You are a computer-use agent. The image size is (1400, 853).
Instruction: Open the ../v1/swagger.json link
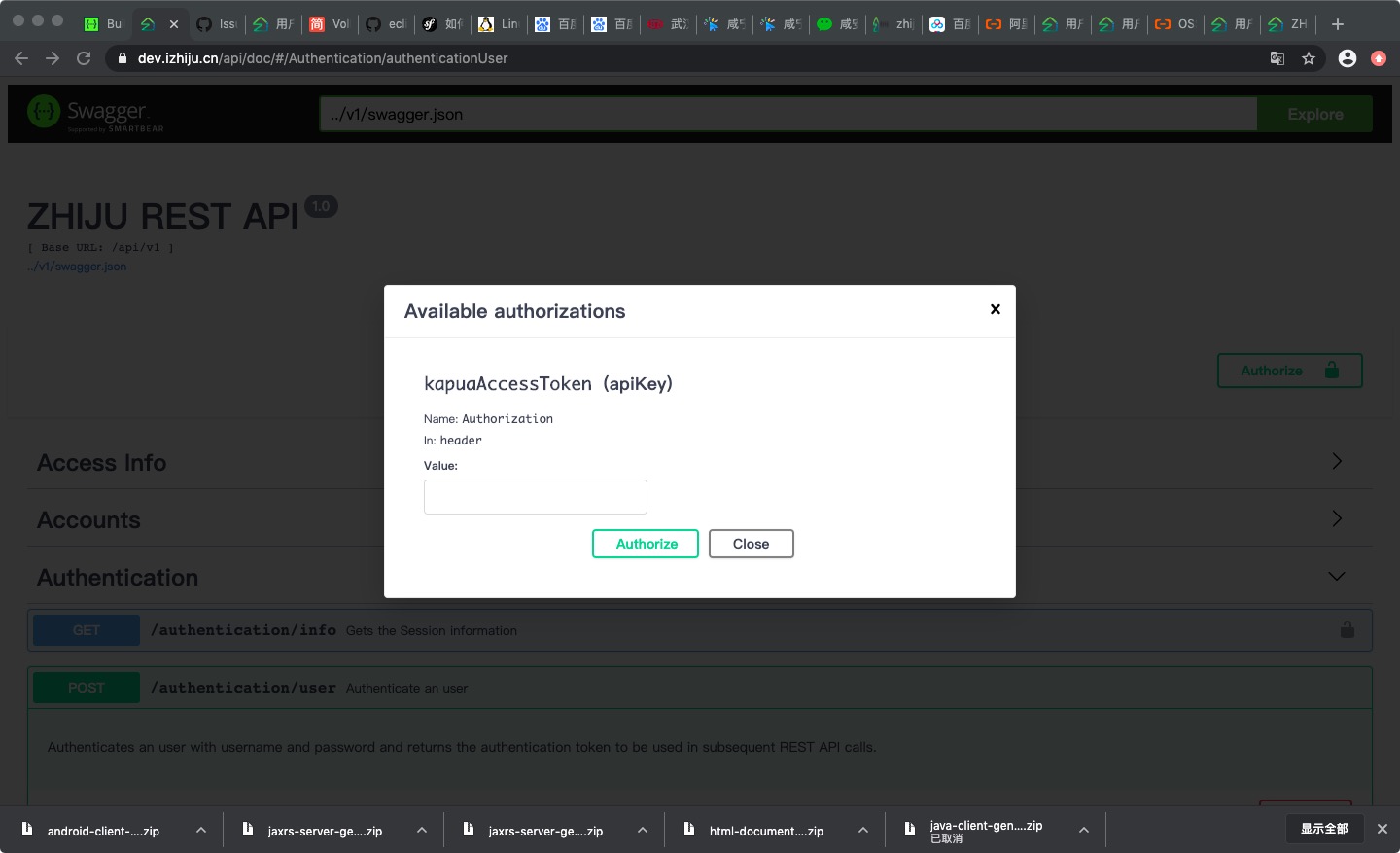click(x=77, y=267)
